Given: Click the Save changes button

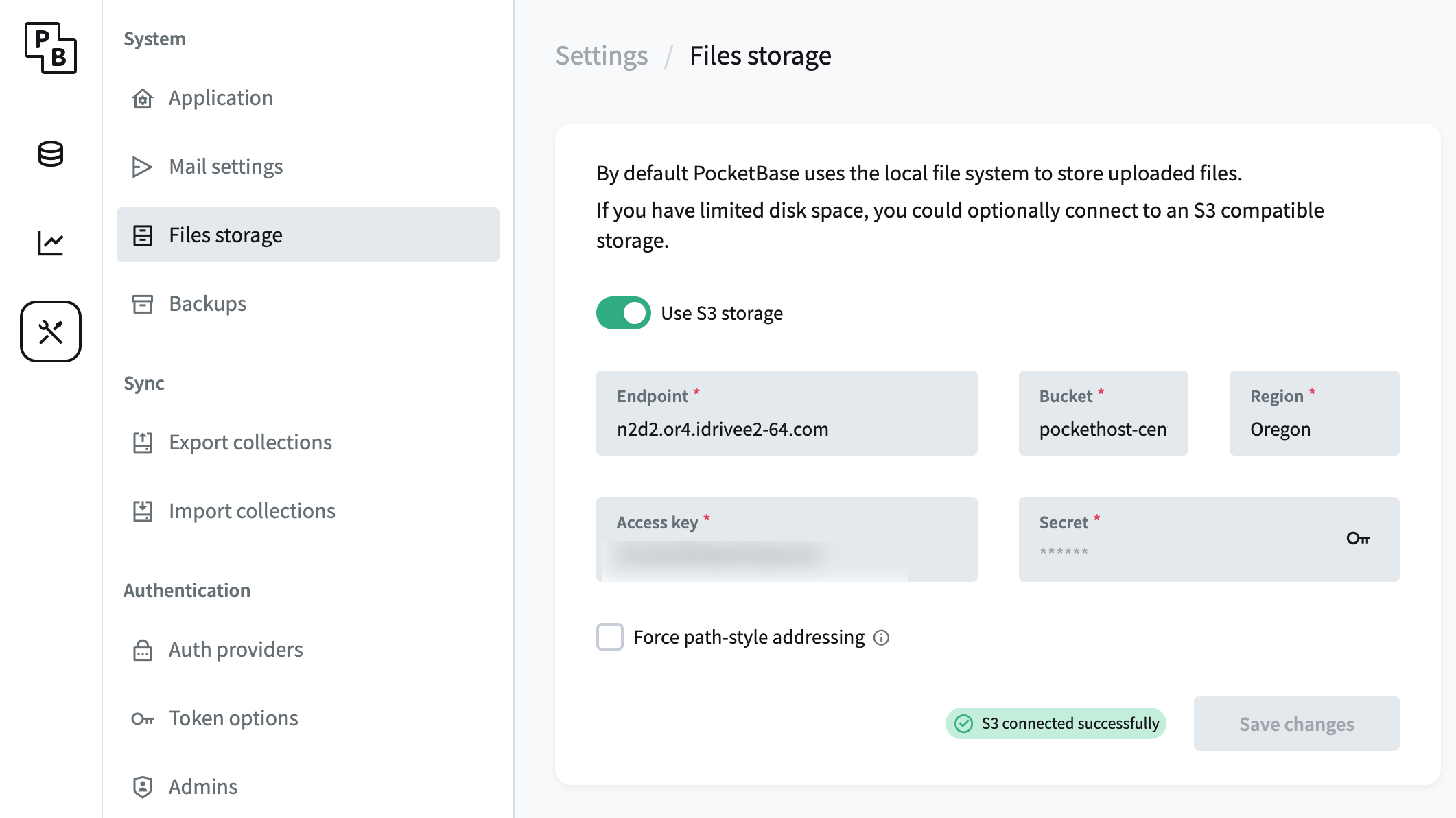Looking at the screenshot, I should coord(1296,724).
